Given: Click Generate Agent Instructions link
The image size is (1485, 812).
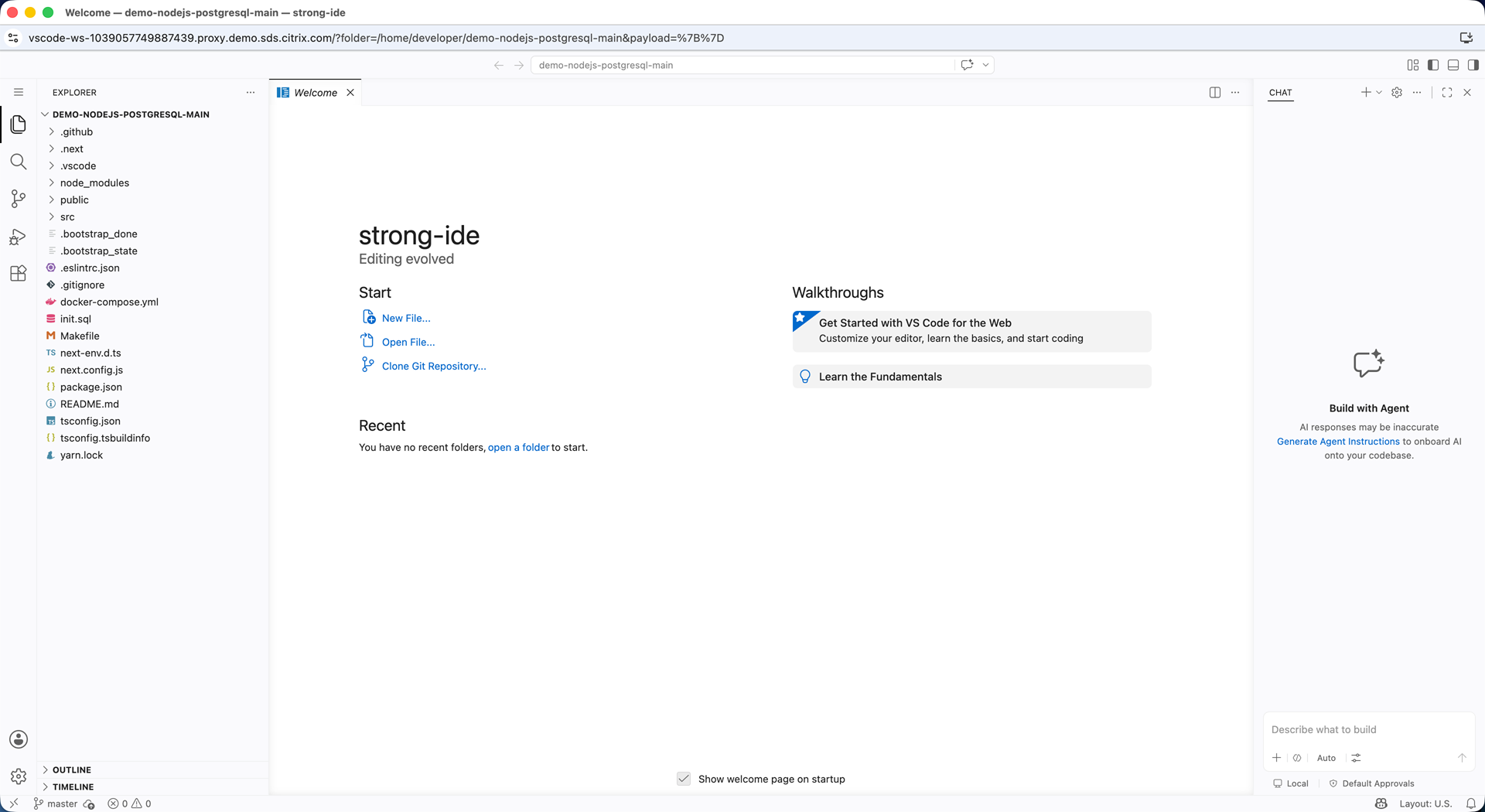Looking at the screenshot, I should tap(1338, 442).
